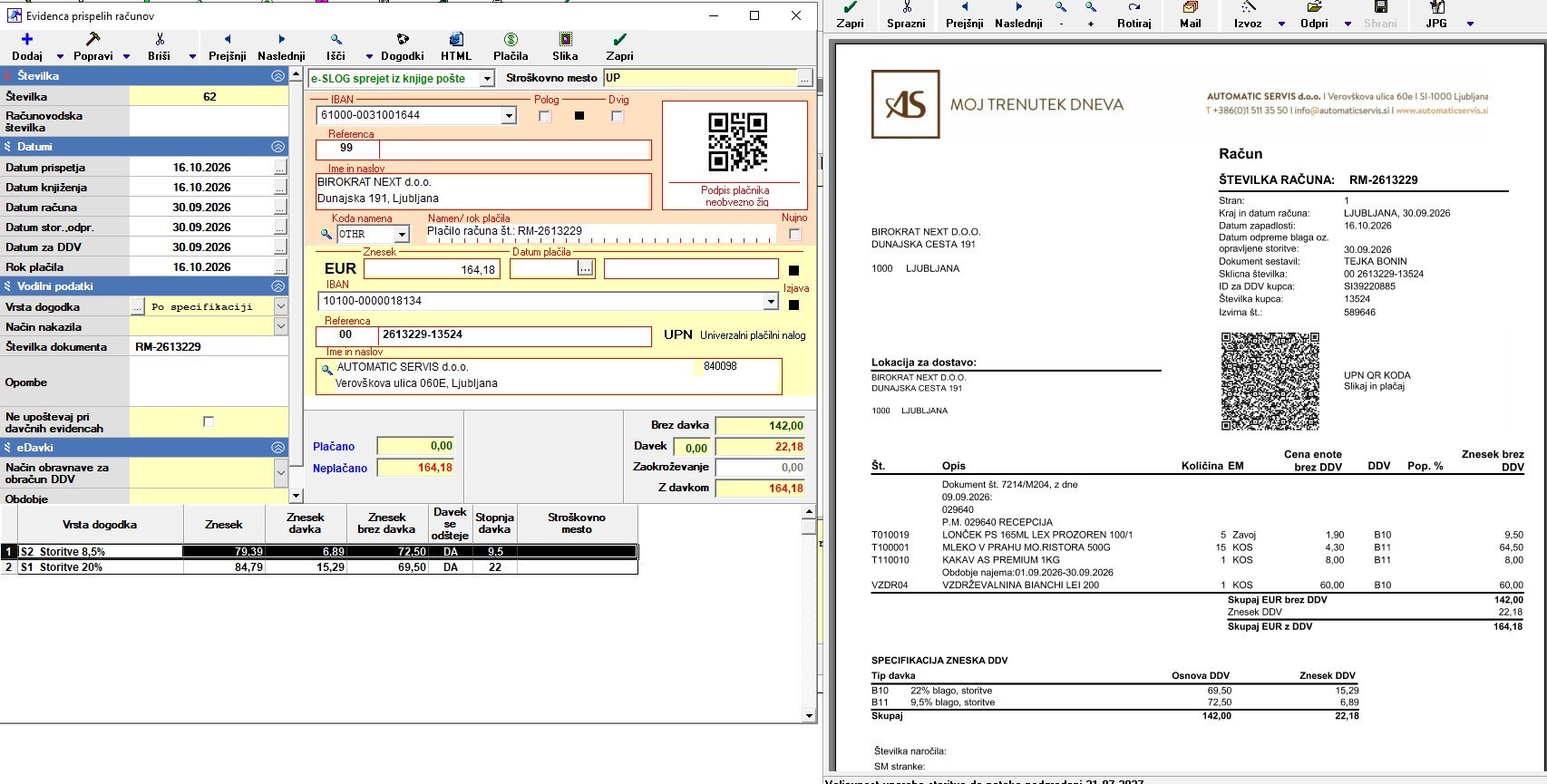1547x784 pixels.
Task: Collapse the Številka section header
Action: 277,76
